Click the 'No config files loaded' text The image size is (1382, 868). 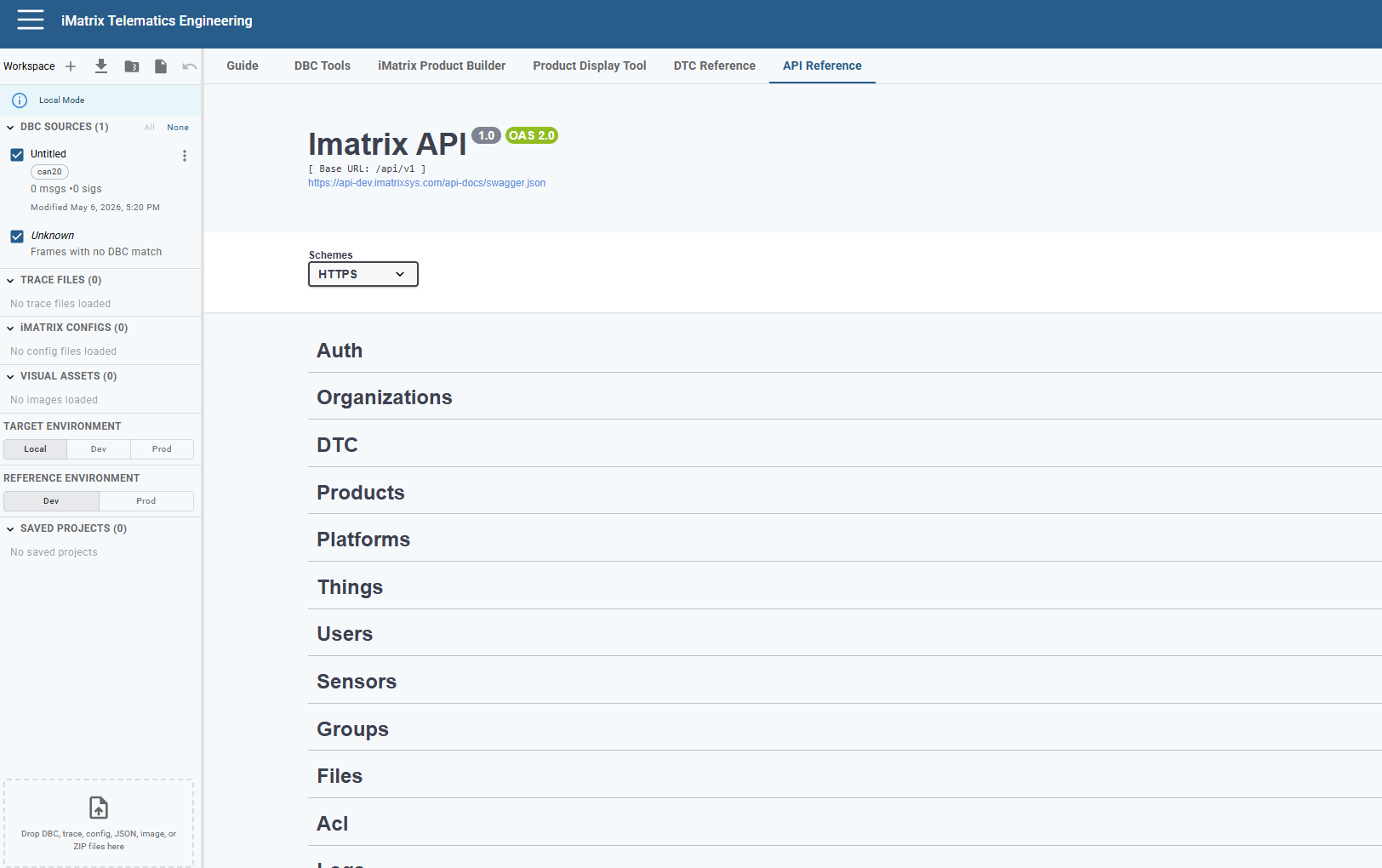point(64,351)
